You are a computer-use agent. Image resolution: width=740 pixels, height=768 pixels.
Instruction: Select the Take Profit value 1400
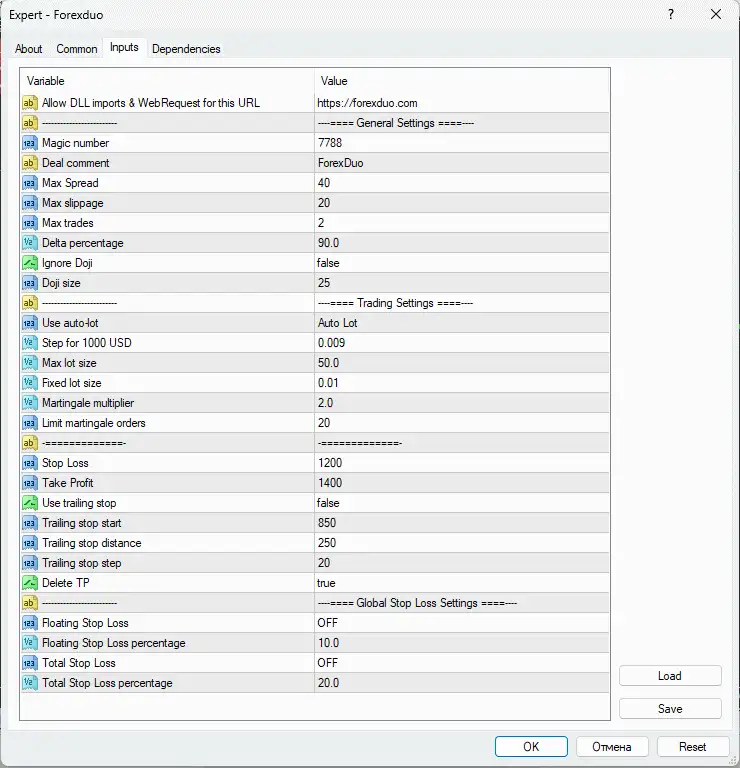pyautogui.click(x=329, y=483)
